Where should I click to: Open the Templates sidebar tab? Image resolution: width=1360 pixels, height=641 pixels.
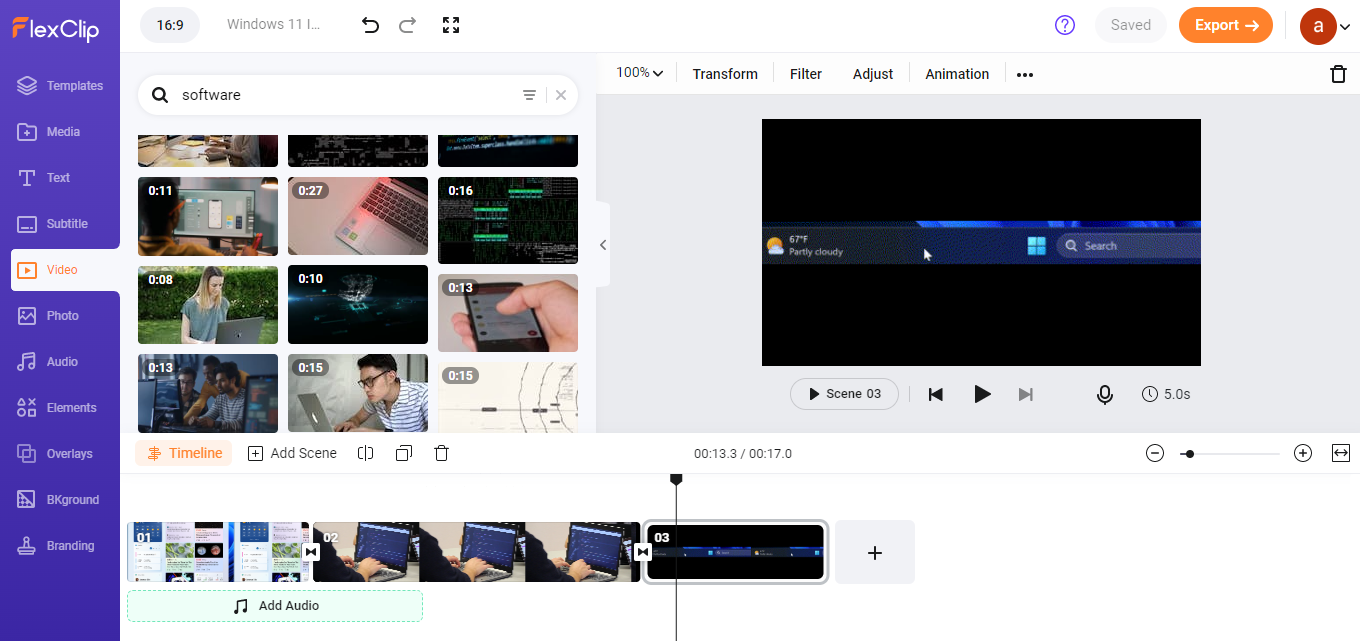tap(60, 86)
